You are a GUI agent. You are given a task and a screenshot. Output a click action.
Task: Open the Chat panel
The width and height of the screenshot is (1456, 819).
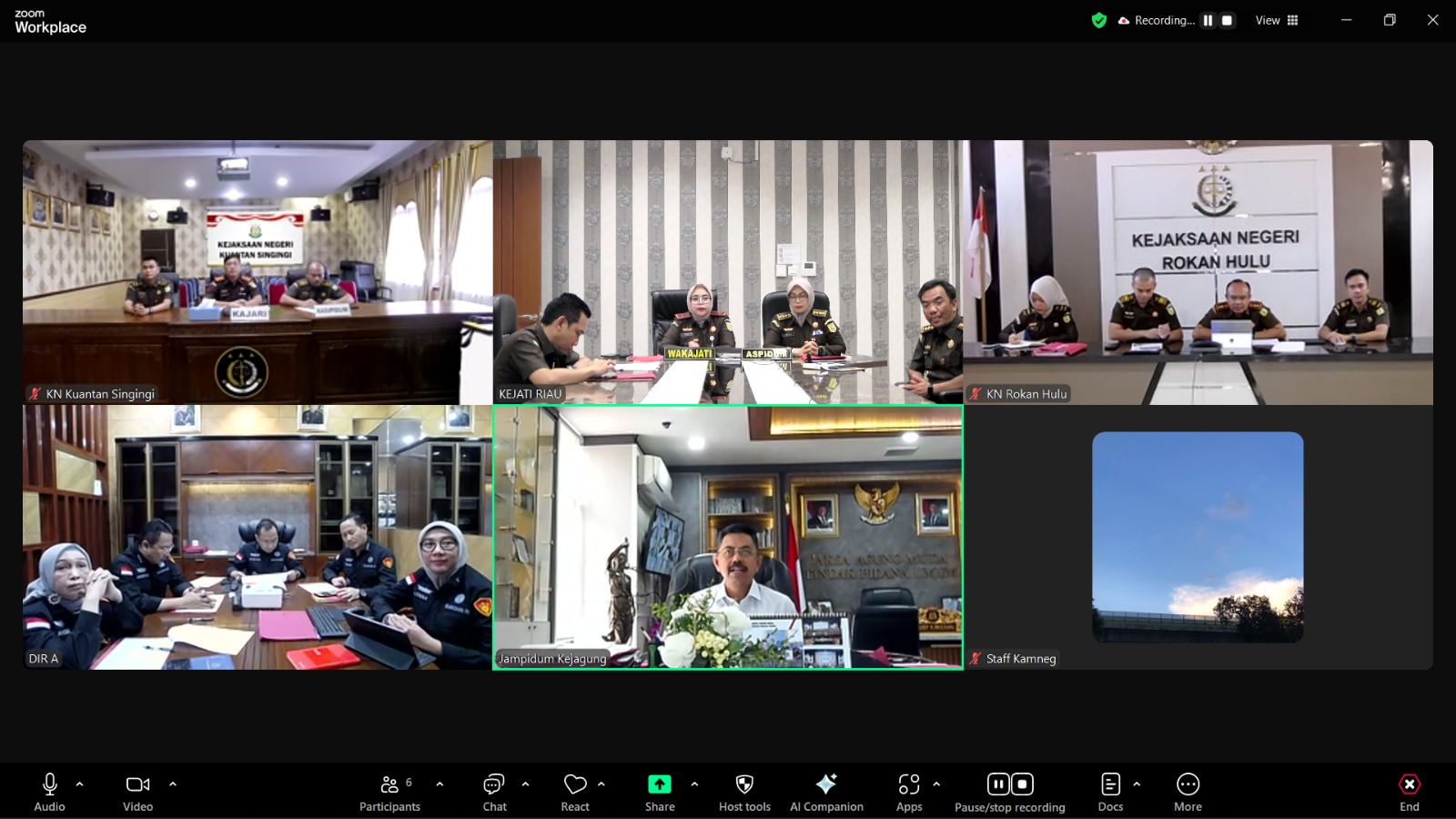pos(494,784)
